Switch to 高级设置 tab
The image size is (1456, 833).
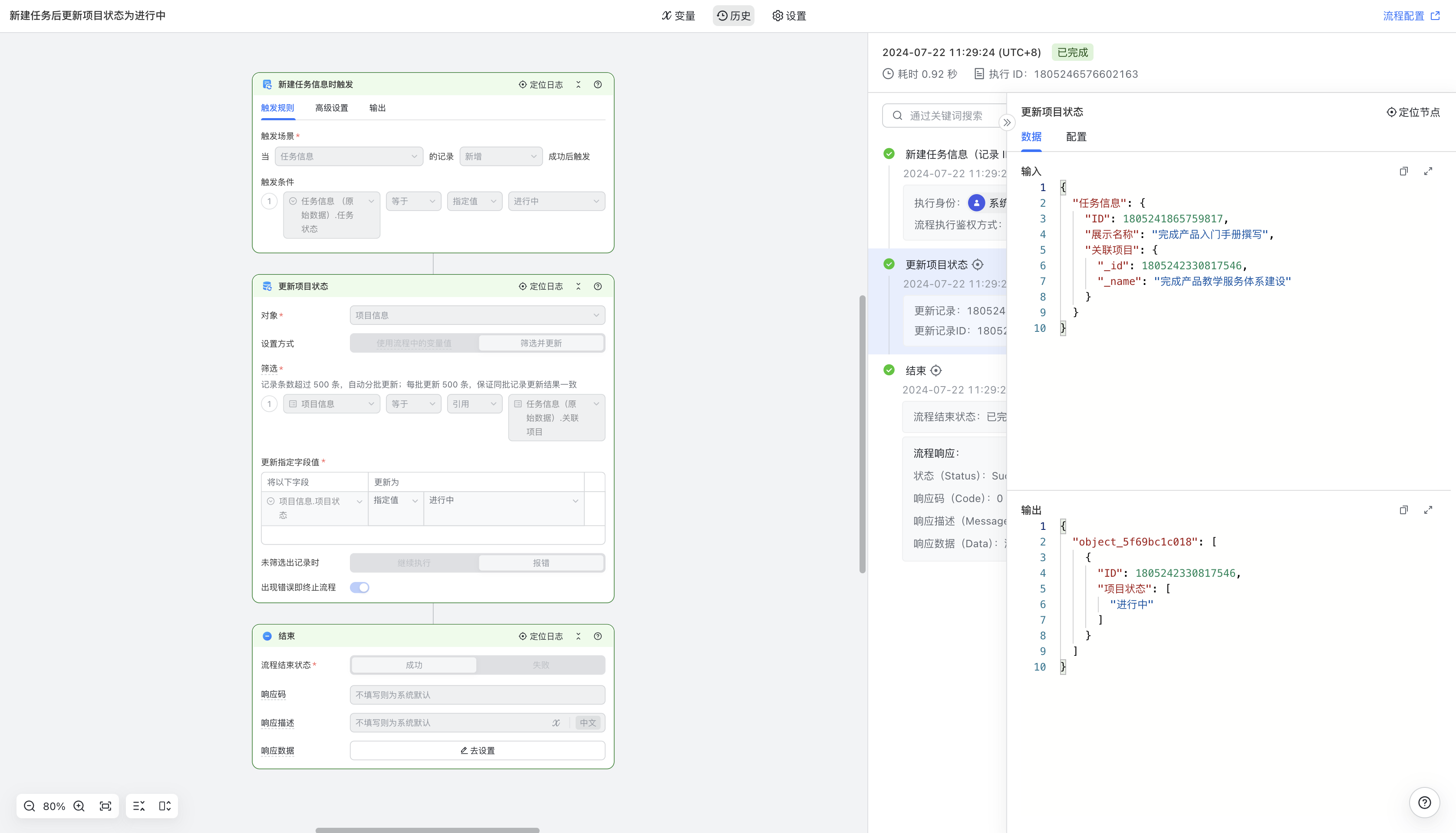pos(332,108)
